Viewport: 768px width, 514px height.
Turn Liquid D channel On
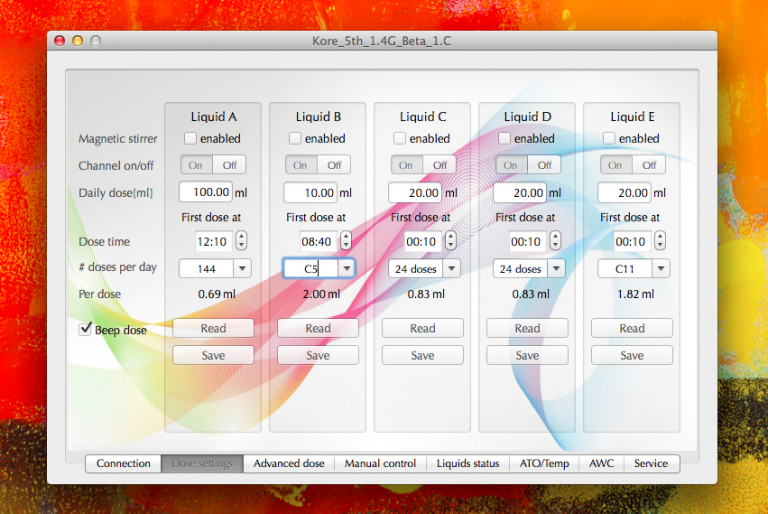[x=510, y=165]
